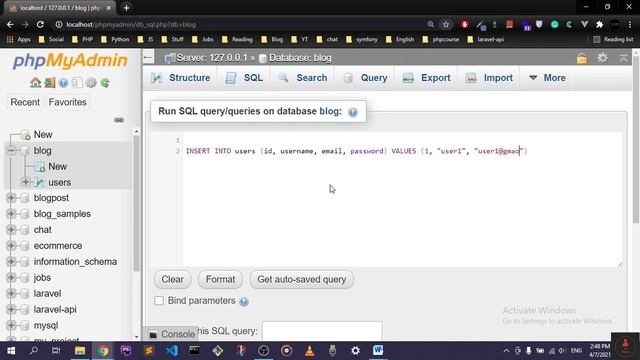The height and width of the screenshot is (360, 640).
Task: Open phpMyAdmin documentation help icon
Action: click(x=63, y=83)
